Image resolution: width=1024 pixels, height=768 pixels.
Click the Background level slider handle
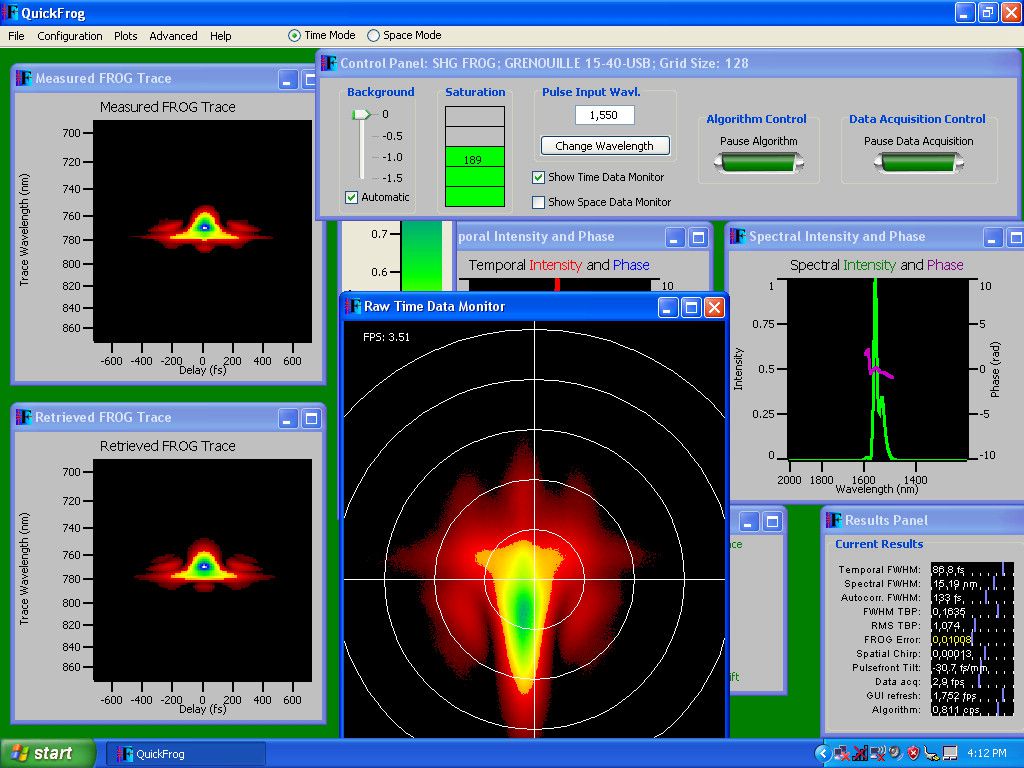pyautogui.click(x=360, y=115)
